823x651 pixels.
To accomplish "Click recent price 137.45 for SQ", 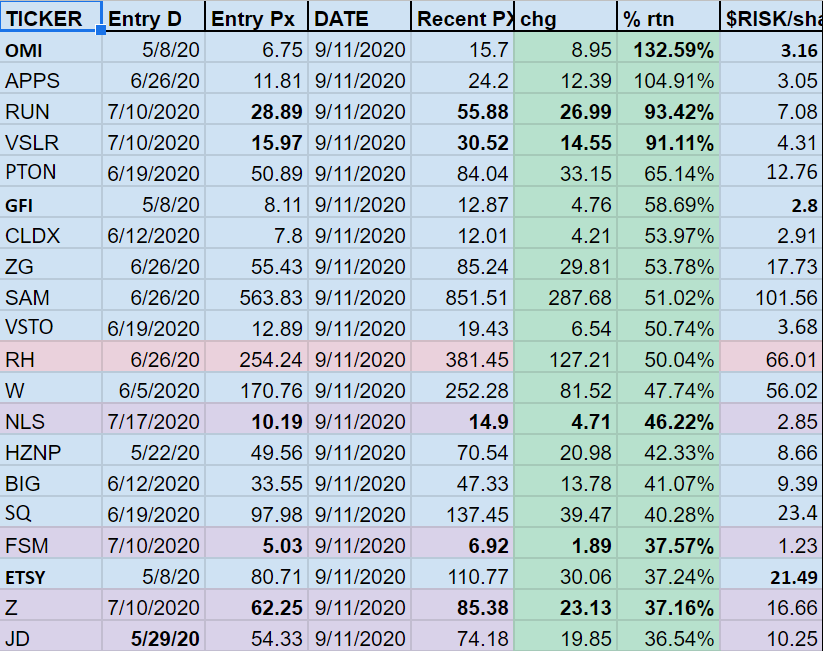I will pyautogui.click(x=462, y=514).
